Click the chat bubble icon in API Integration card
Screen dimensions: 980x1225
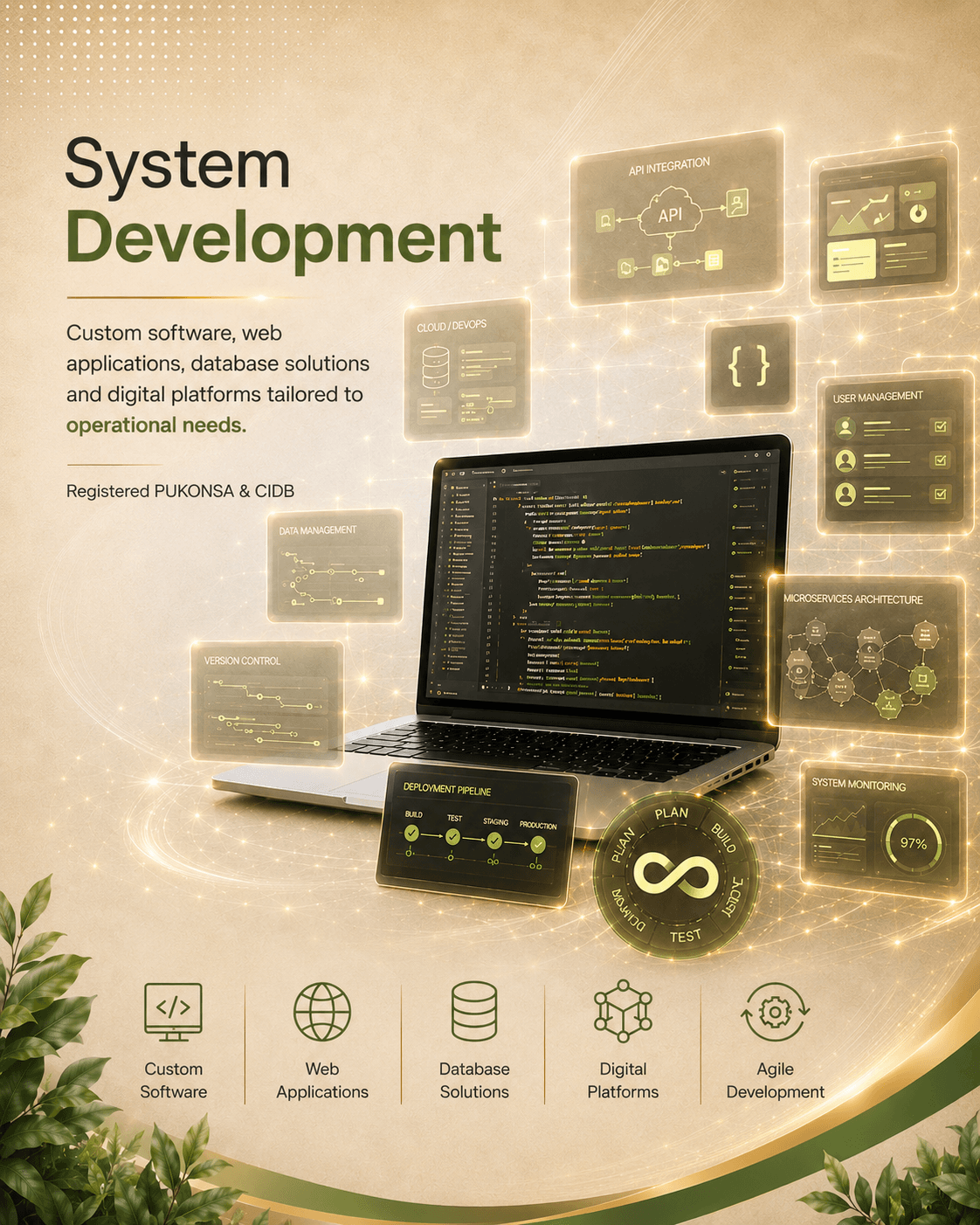(605, 220)
